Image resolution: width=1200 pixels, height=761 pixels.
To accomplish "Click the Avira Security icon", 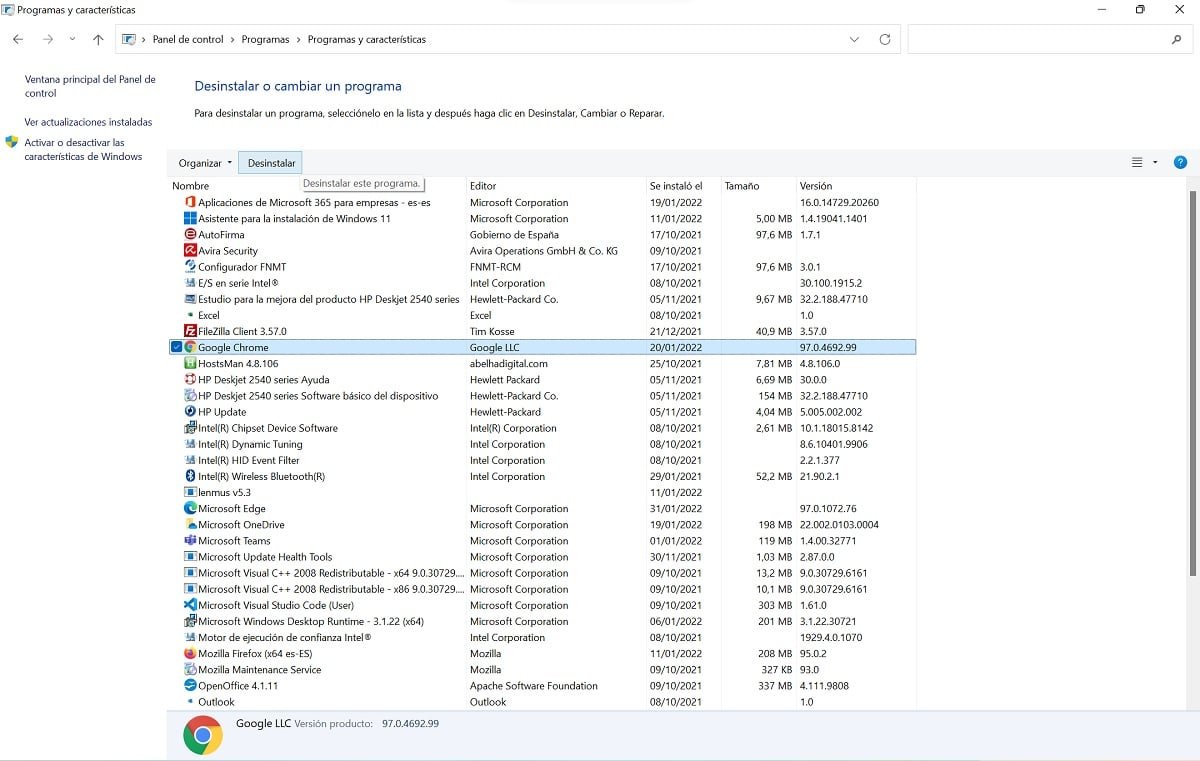I will (x=190, y=251).
